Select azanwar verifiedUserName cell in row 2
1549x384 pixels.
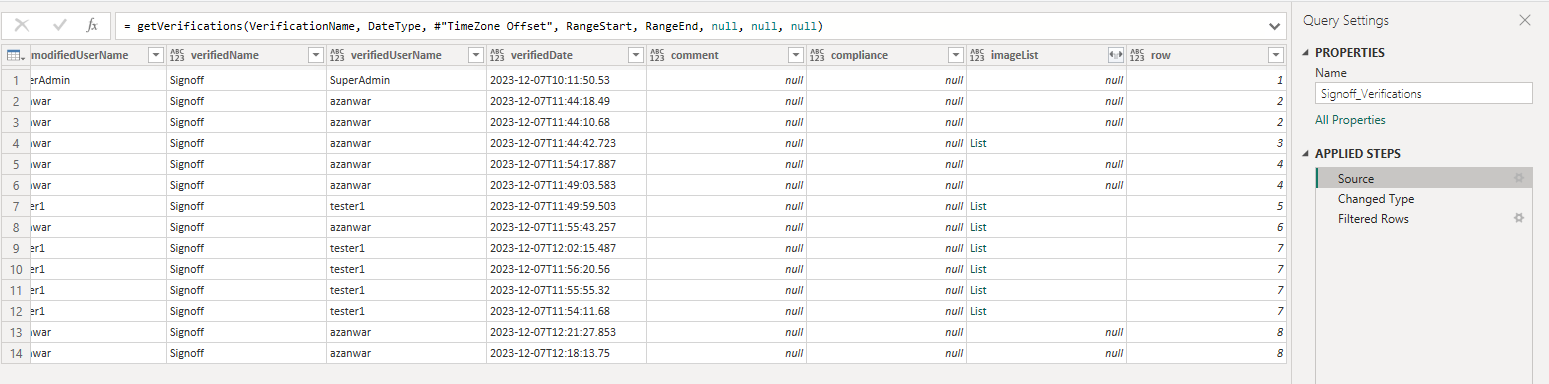(x=406, y=101)
